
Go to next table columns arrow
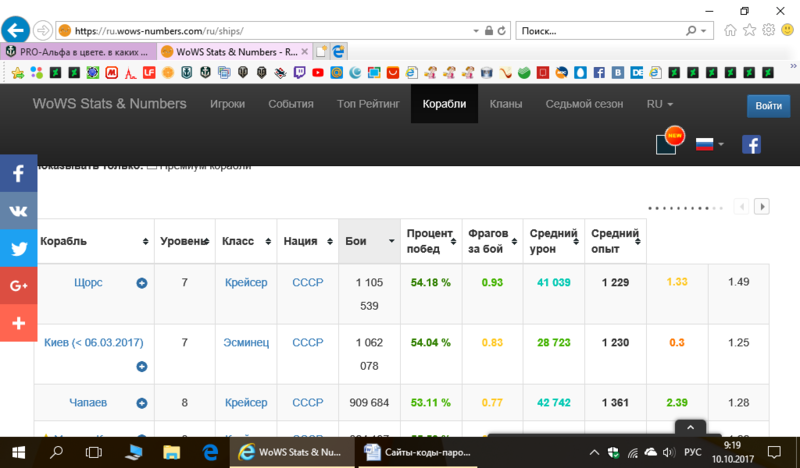click(x=762, y=207)
